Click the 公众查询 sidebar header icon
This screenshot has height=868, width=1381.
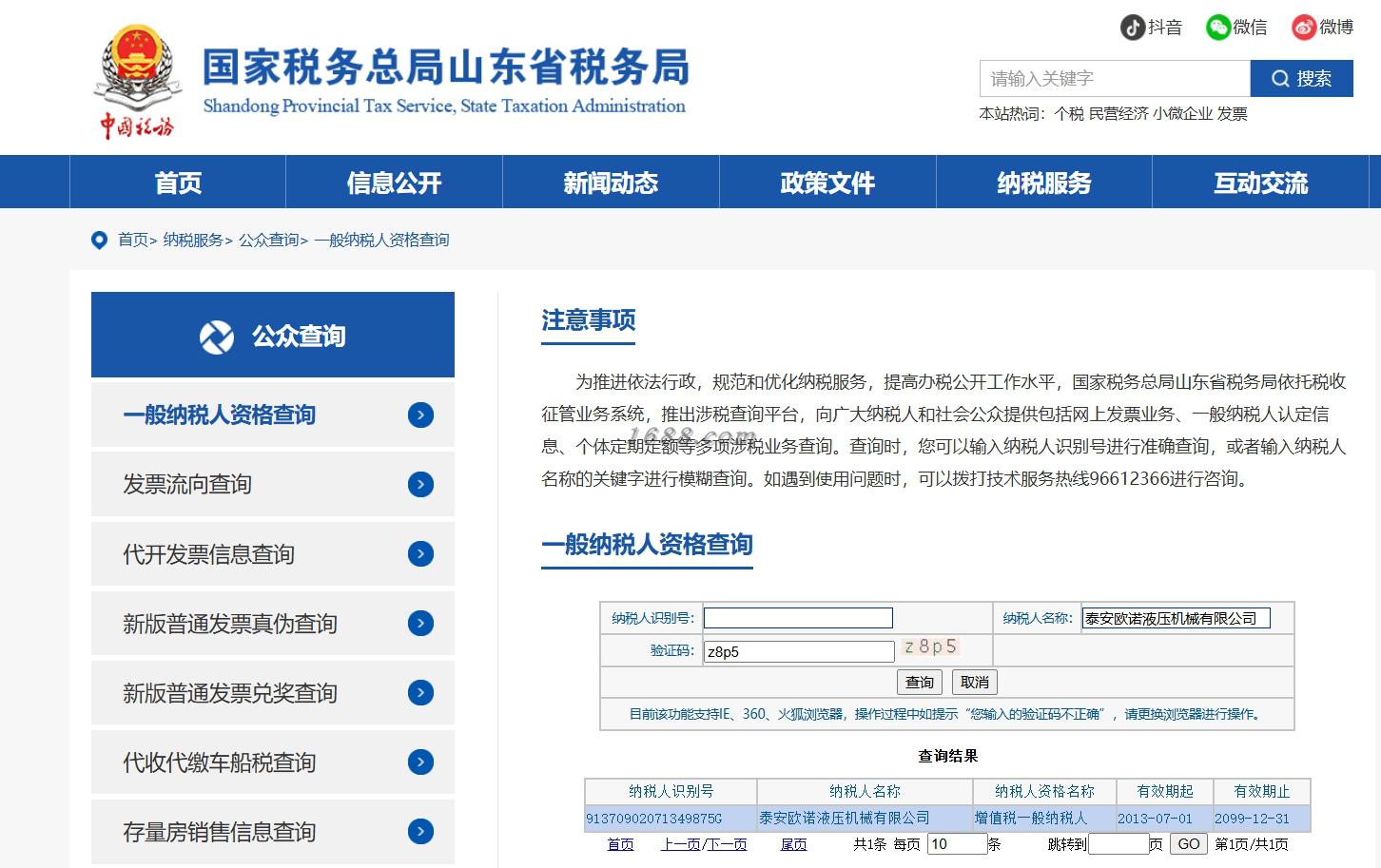[217, 337]
